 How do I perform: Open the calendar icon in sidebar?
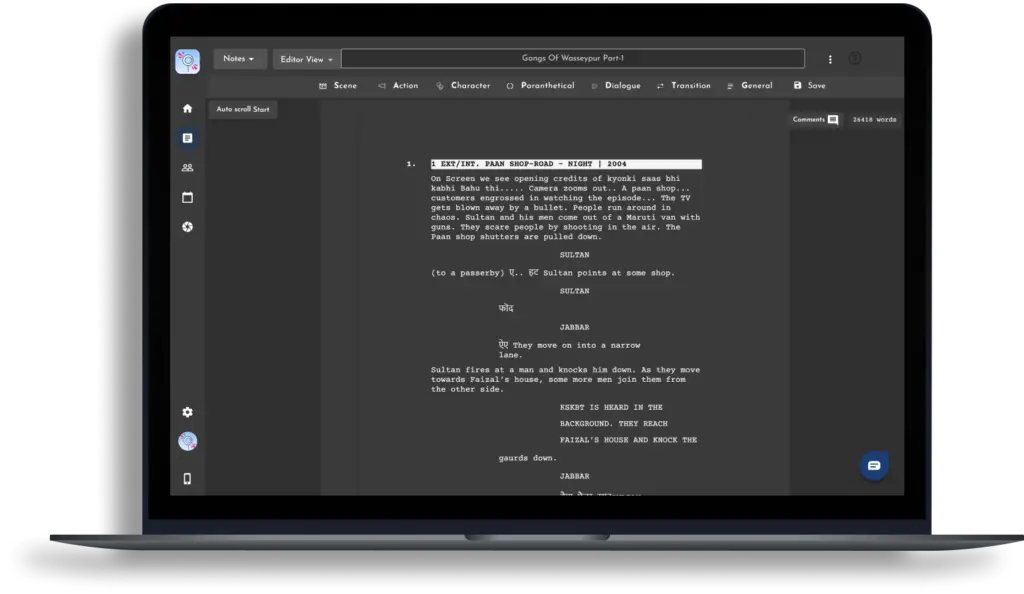tap(187, 197)
